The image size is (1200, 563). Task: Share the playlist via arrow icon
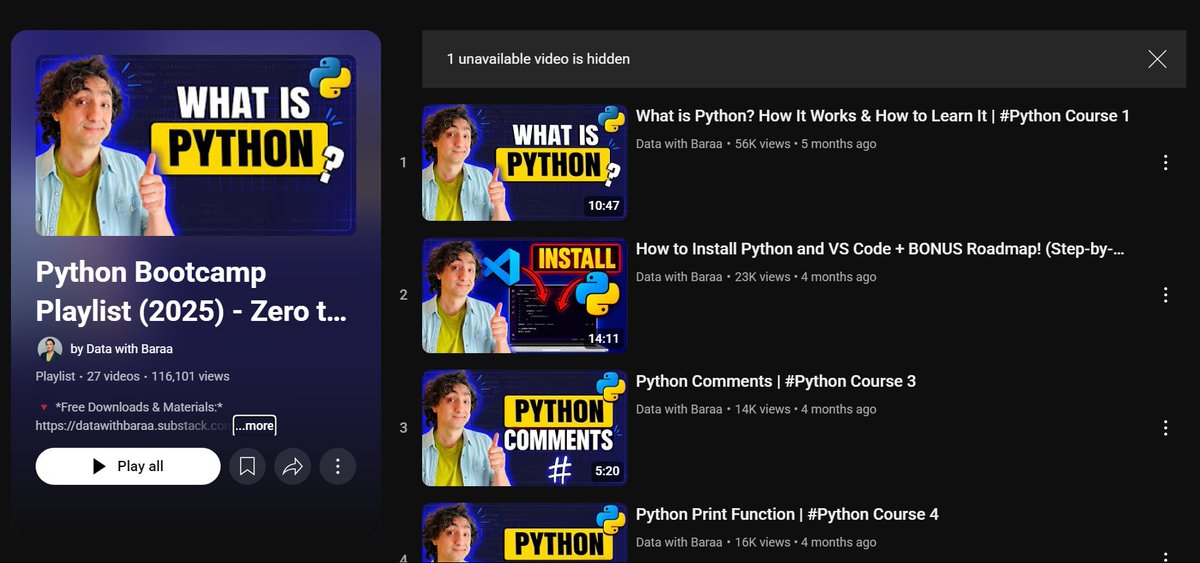click(x=292, y=466)
